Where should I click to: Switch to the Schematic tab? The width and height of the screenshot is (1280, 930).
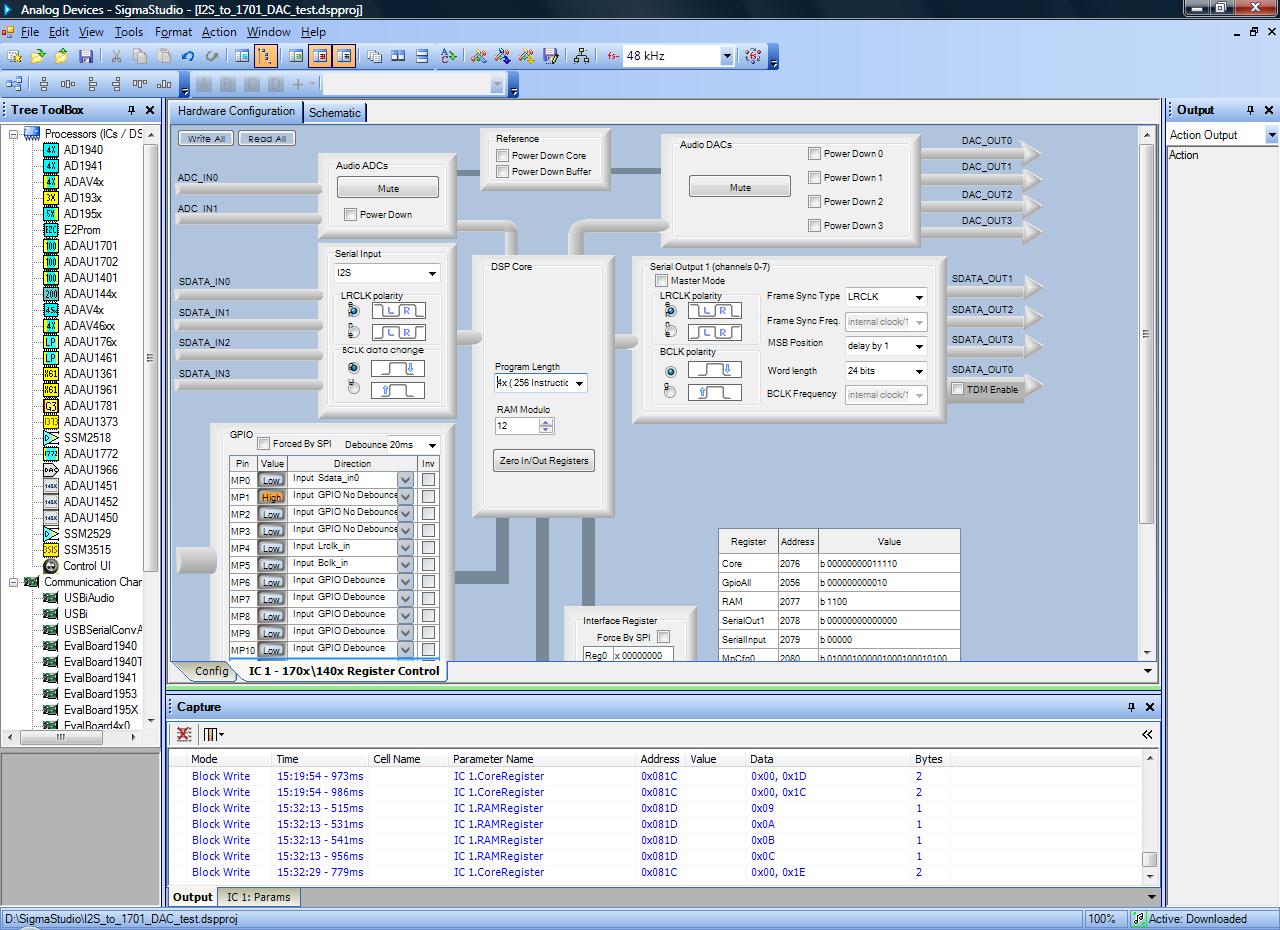(x=334, y=113)
